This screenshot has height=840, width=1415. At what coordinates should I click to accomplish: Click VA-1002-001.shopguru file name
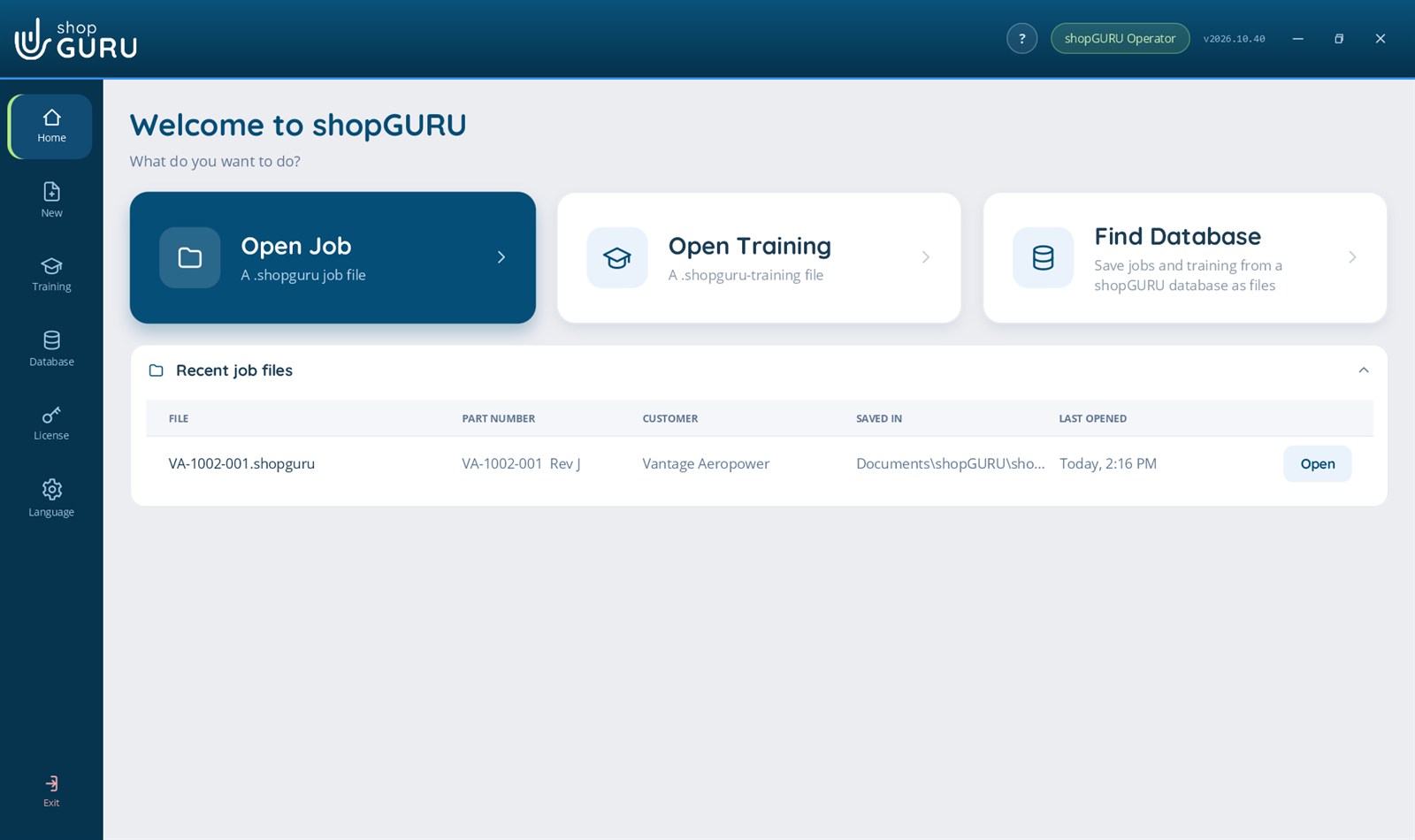pos(241,463)
